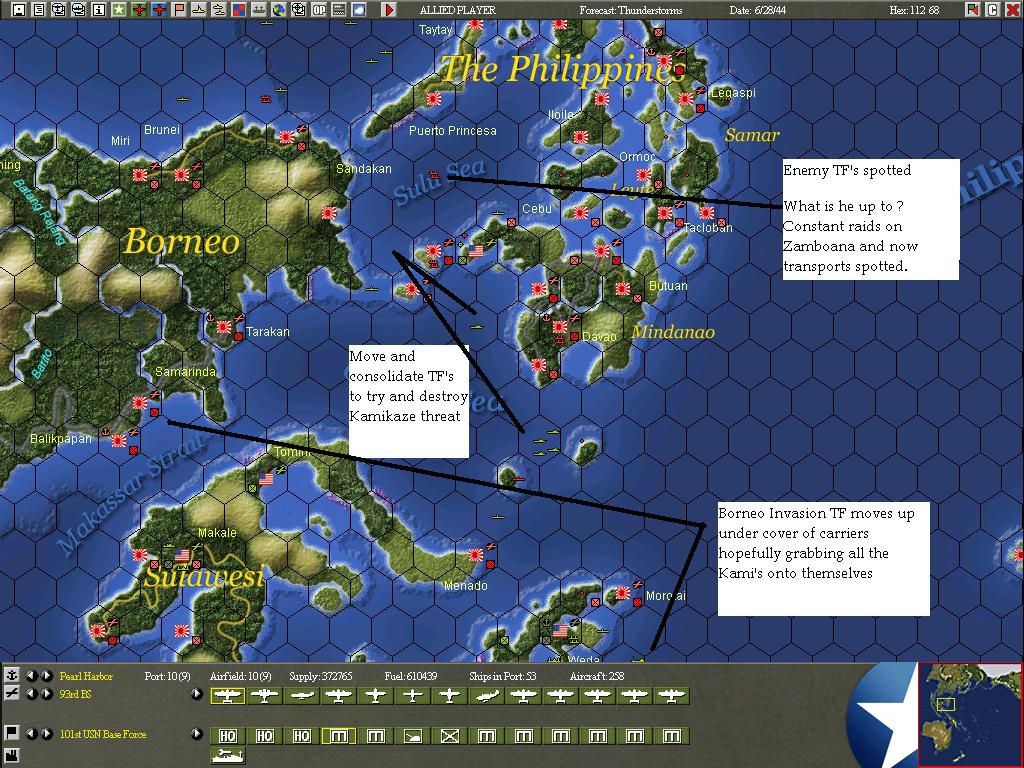Click the red and blue squares icon

click(239, 10)
